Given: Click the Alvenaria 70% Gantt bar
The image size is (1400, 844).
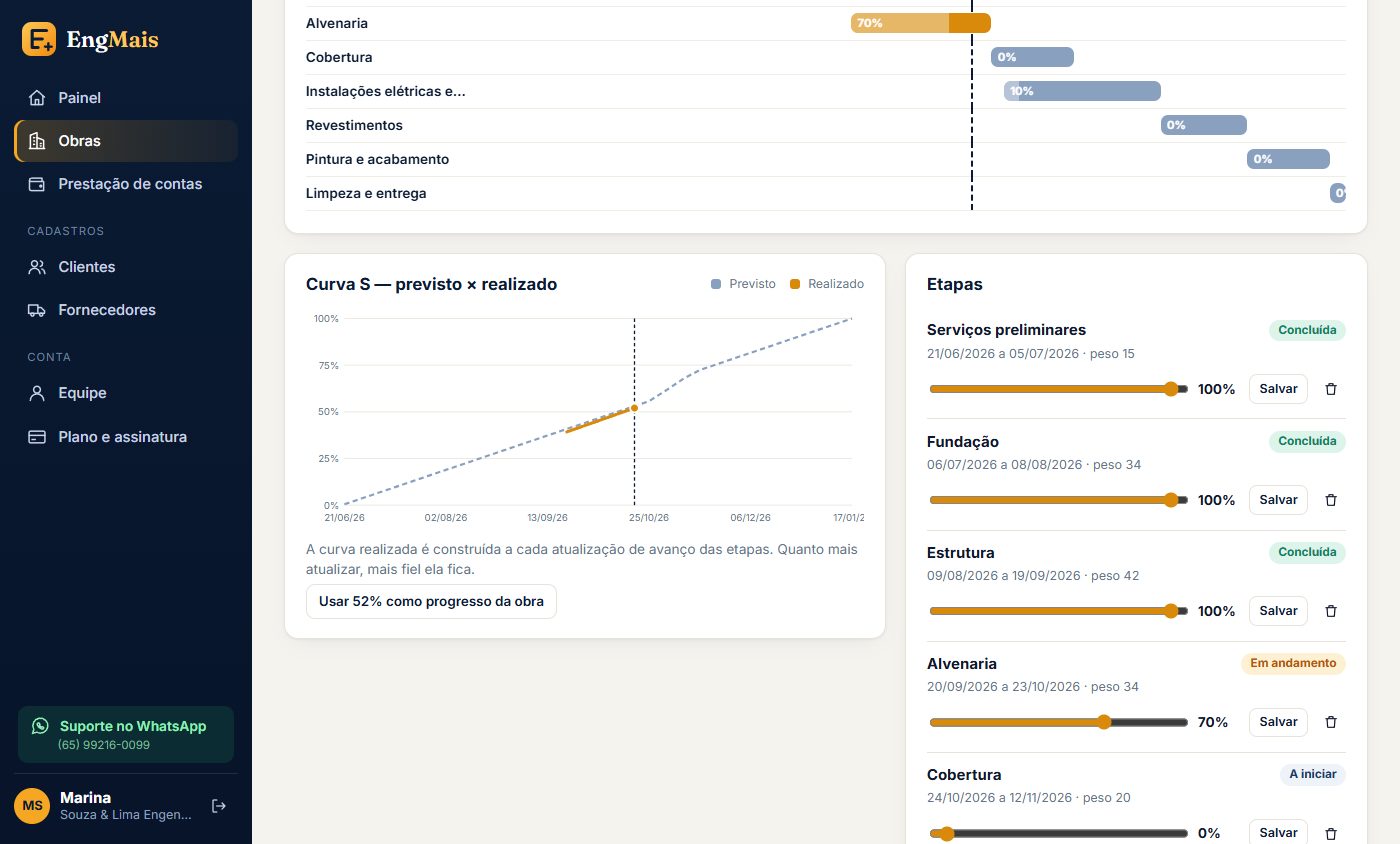Looking at the screenshot, I should (921, 23).
